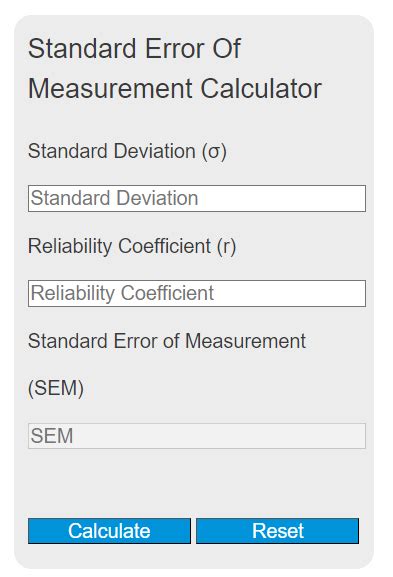Click the (SEM) label text

pos(56,388)
